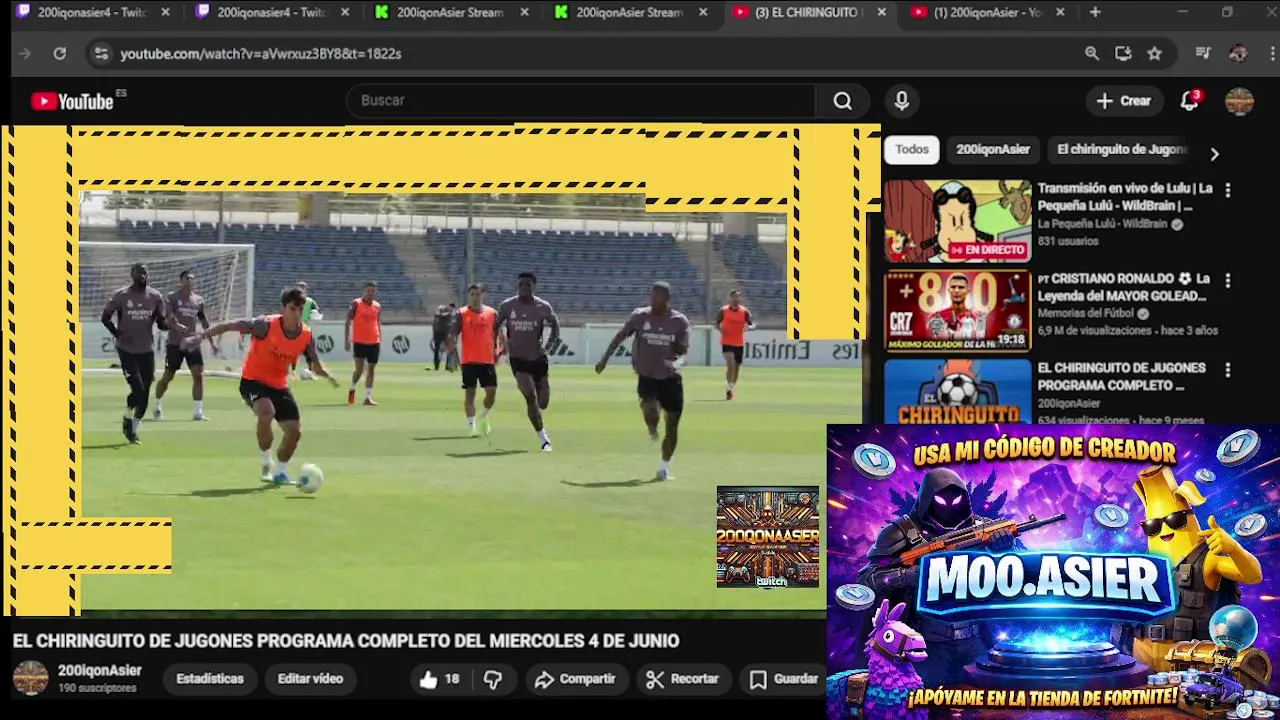Click Compartir to share video

(575, 679)
